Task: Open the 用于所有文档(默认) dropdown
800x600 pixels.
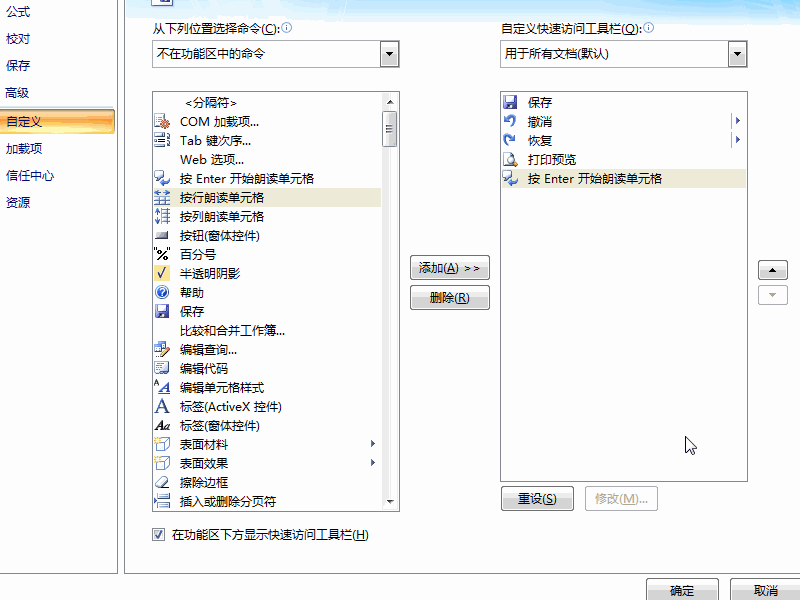Action: click(x=737, y=54)
